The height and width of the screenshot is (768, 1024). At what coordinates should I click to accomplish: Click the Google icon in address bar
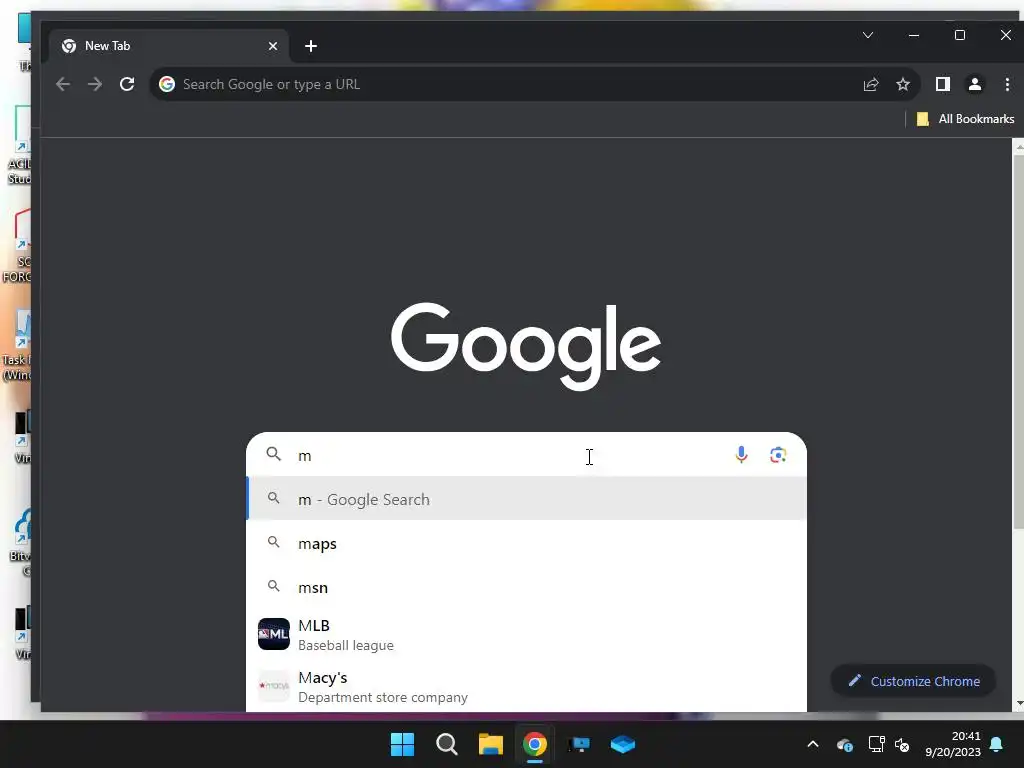(x=167, y=84)
